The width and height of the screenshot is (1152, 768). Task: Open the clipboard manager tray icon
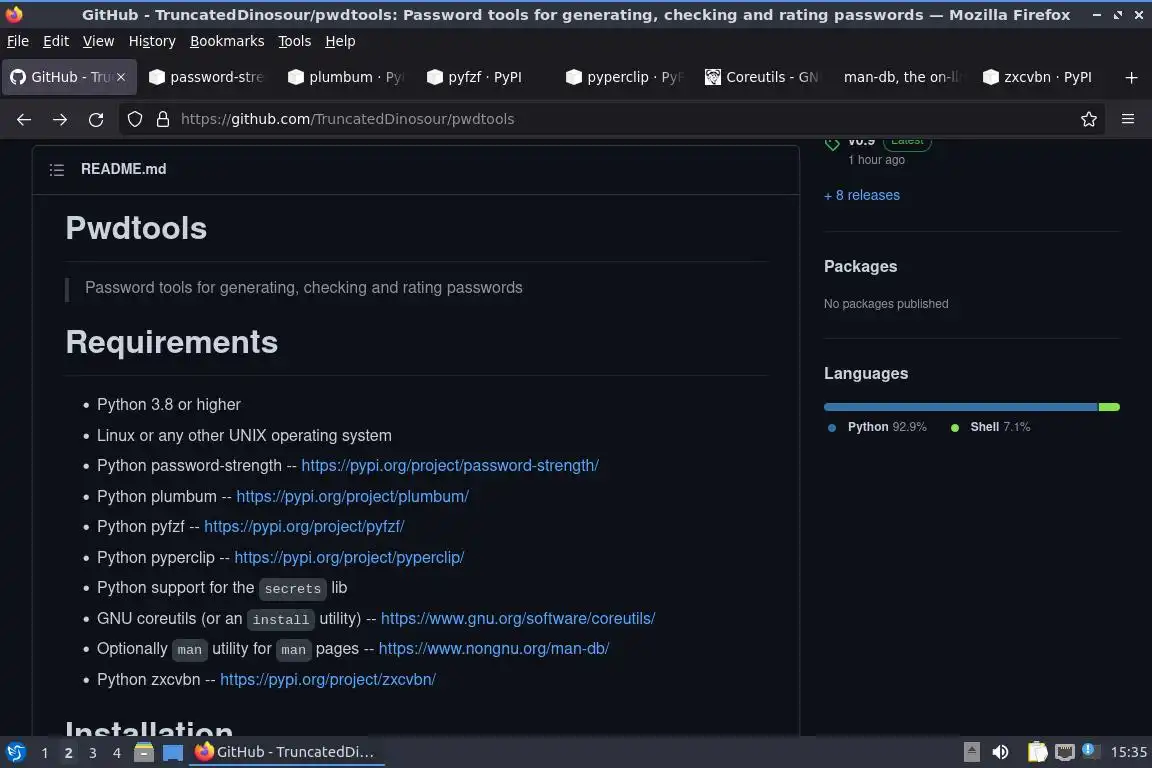pyautogui.click(x=1037, y=752)
